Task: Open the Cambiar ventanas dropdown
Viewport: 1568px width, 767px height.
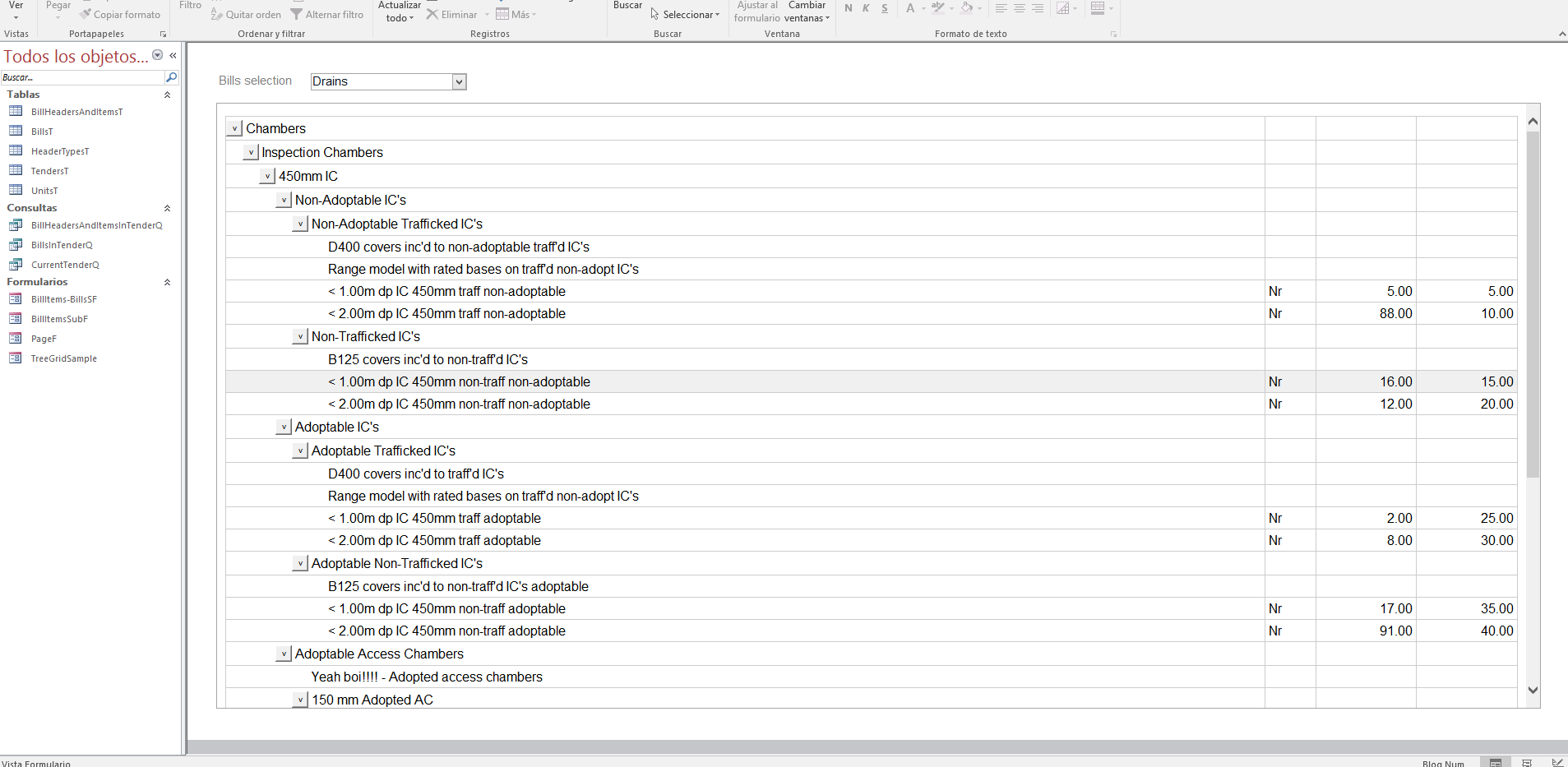Action: tap(807, 12)
